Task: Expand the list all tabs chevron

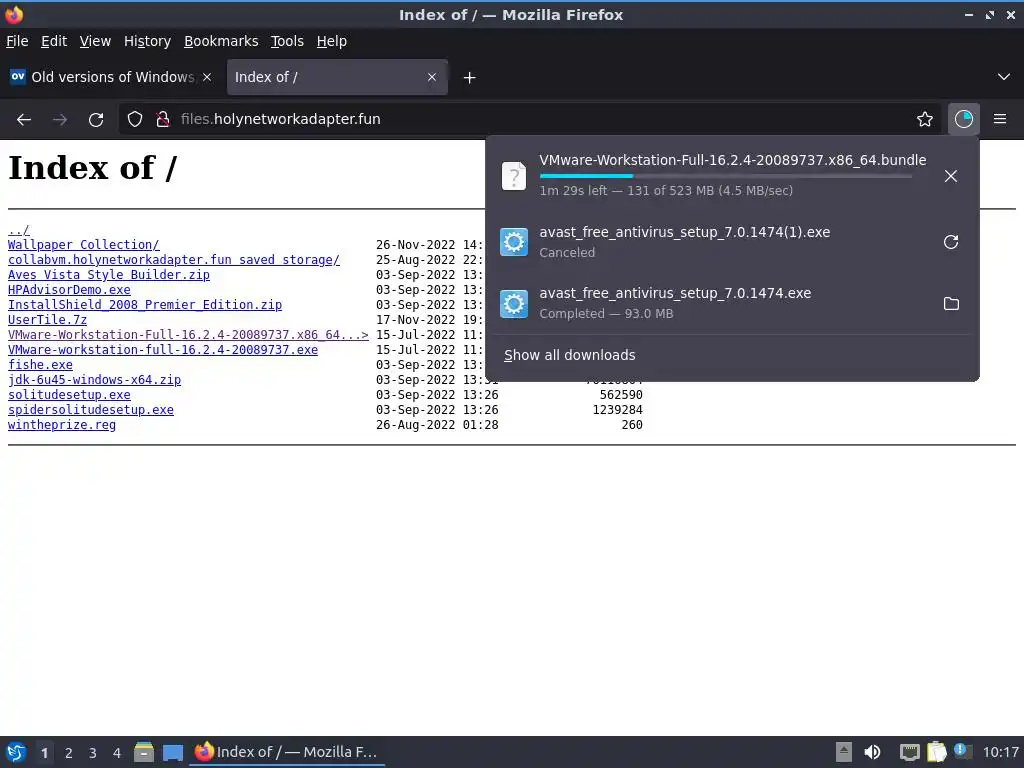Action: tap(1004, 77)
